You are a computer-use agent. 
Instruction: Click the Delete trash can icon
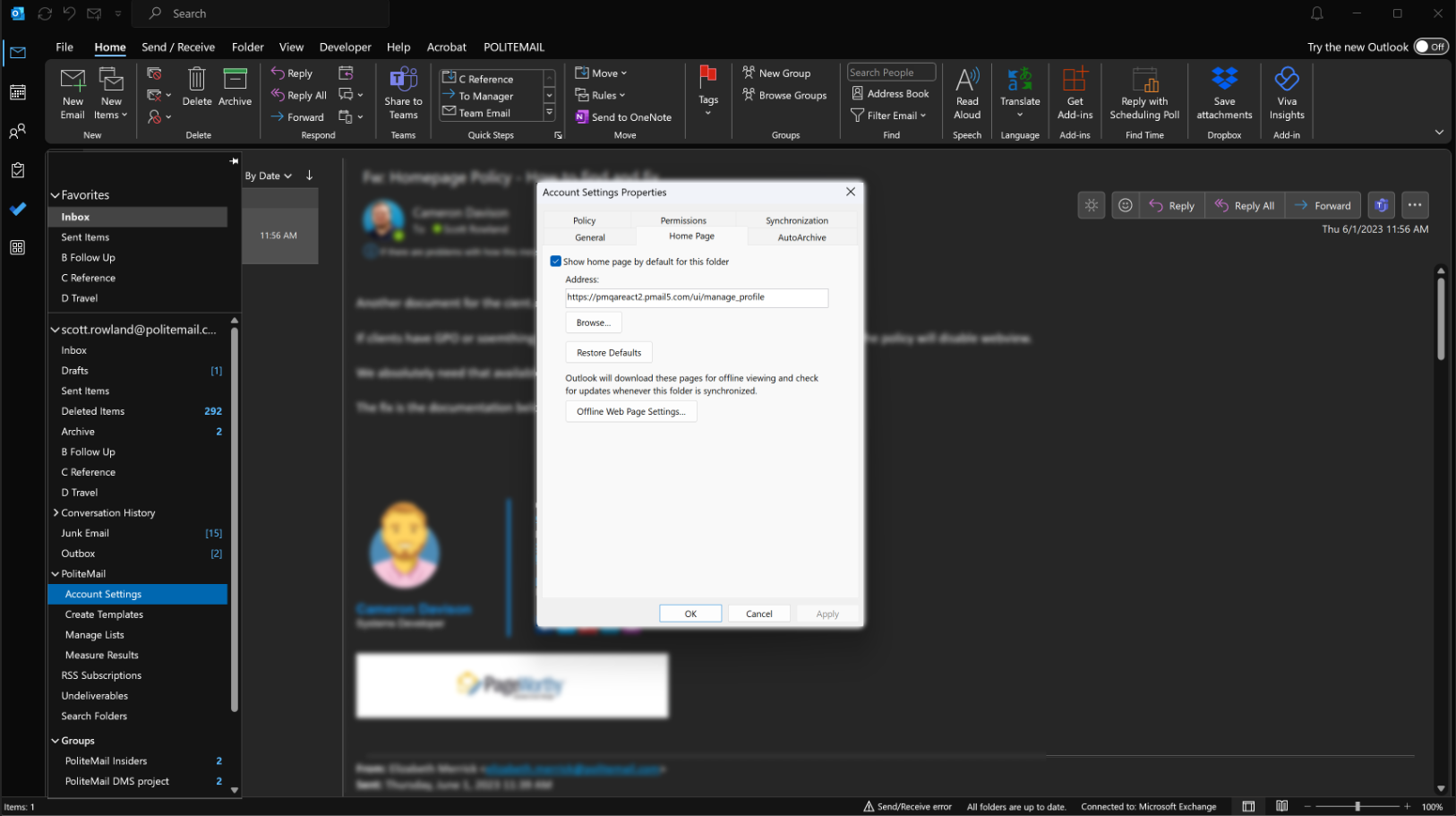pyautogui.click(x=197, y=80)
